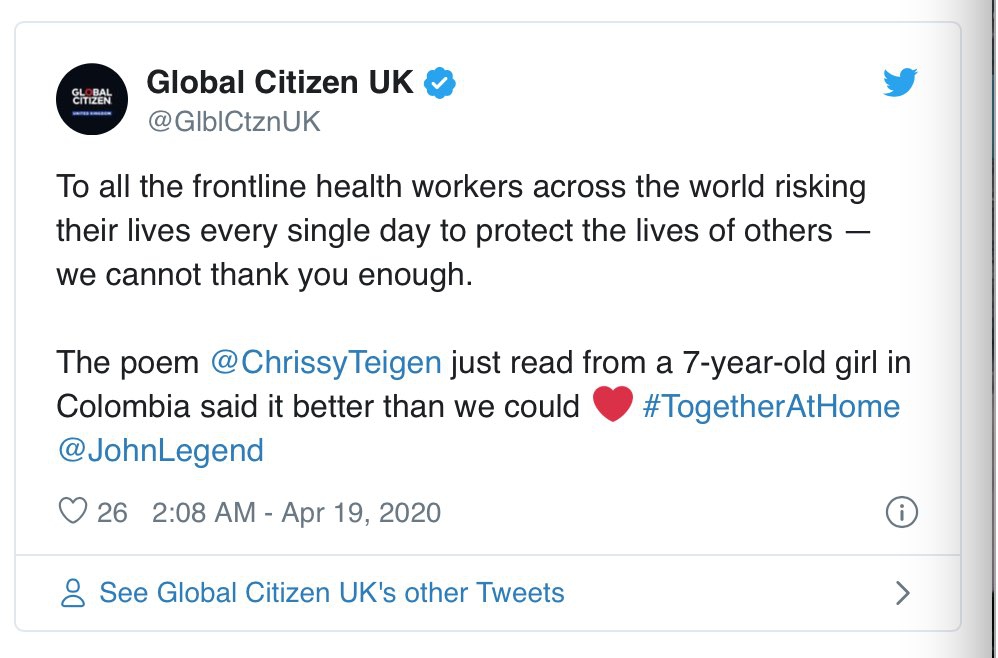The width and height of the screenshot is (998, 658).
Task: Click the red heart emoji in the tweet
Action: [x=612, y=406]
